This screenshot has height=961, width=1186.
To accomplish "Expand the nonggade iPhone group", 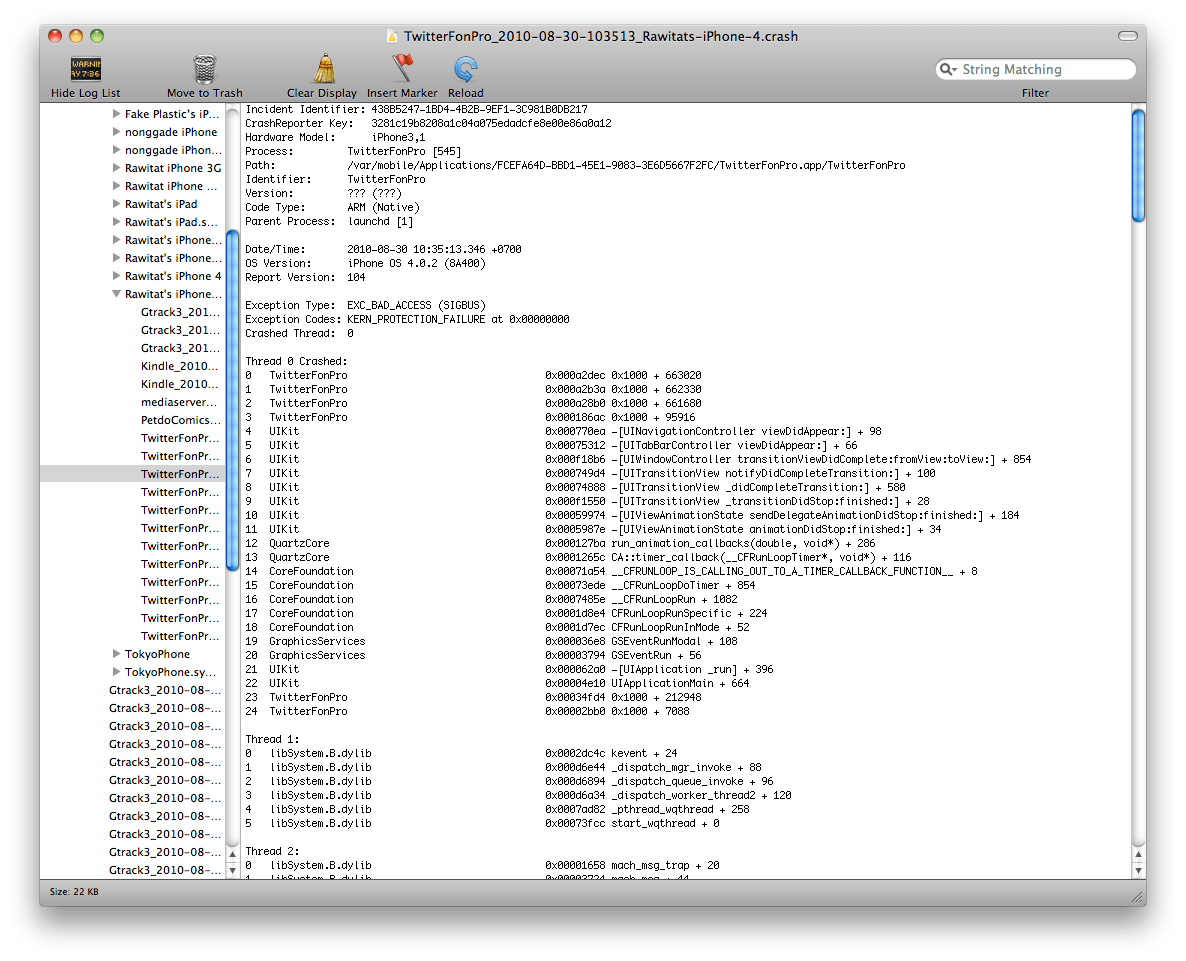I will pos(116,132).
